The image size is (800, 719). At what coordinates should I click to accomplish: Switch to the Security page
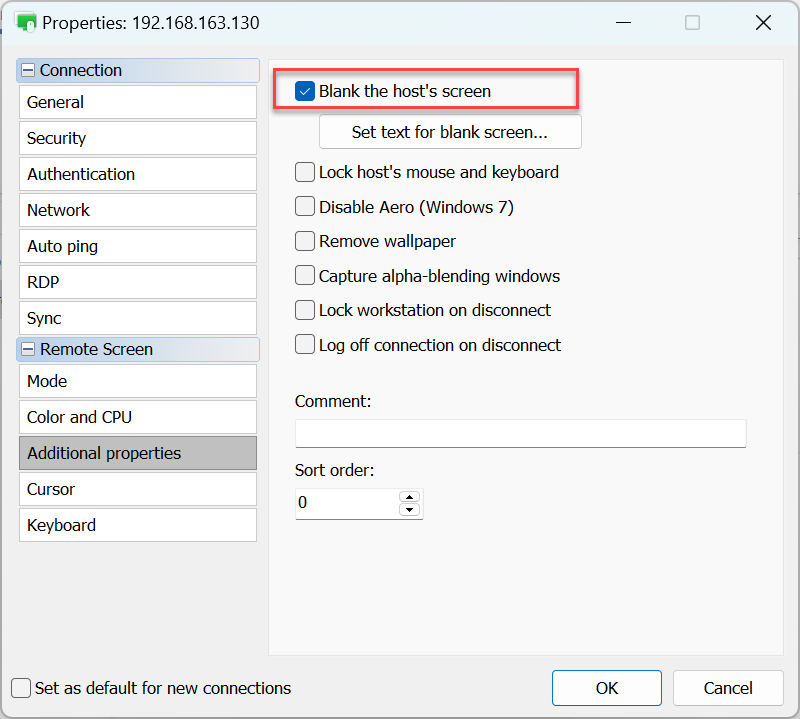tap(138, 138)
